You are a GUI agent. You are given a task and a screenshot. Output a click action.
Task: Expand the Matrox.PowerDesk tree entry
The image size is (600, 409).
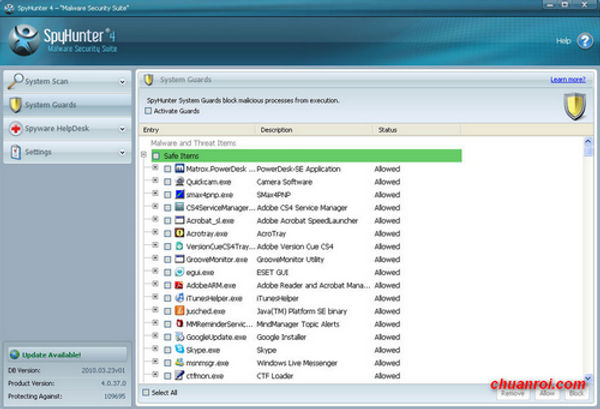click(155, 167)
